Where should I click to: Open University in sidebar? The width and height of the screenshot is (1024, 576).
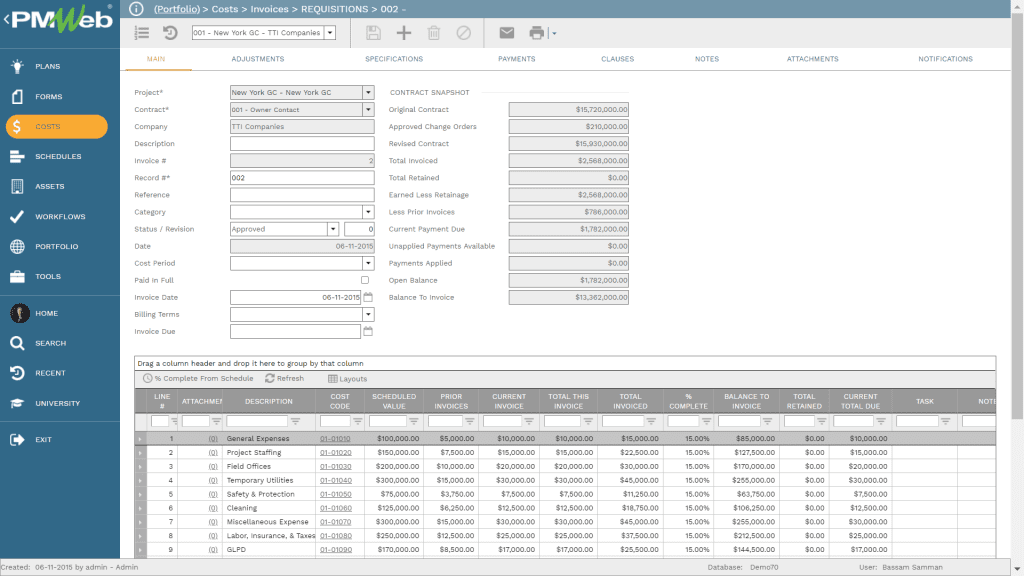(x=57, y=404)
